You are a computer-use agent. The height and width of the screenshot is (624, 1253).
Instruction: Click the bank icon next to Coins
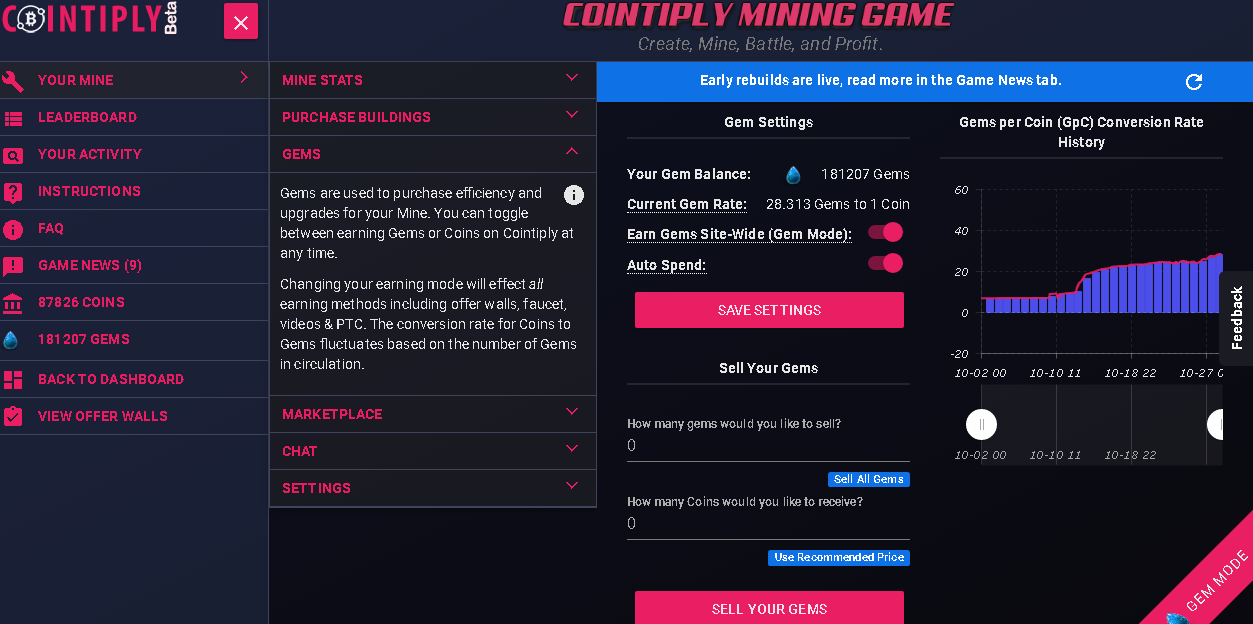[x=13, y=303]
